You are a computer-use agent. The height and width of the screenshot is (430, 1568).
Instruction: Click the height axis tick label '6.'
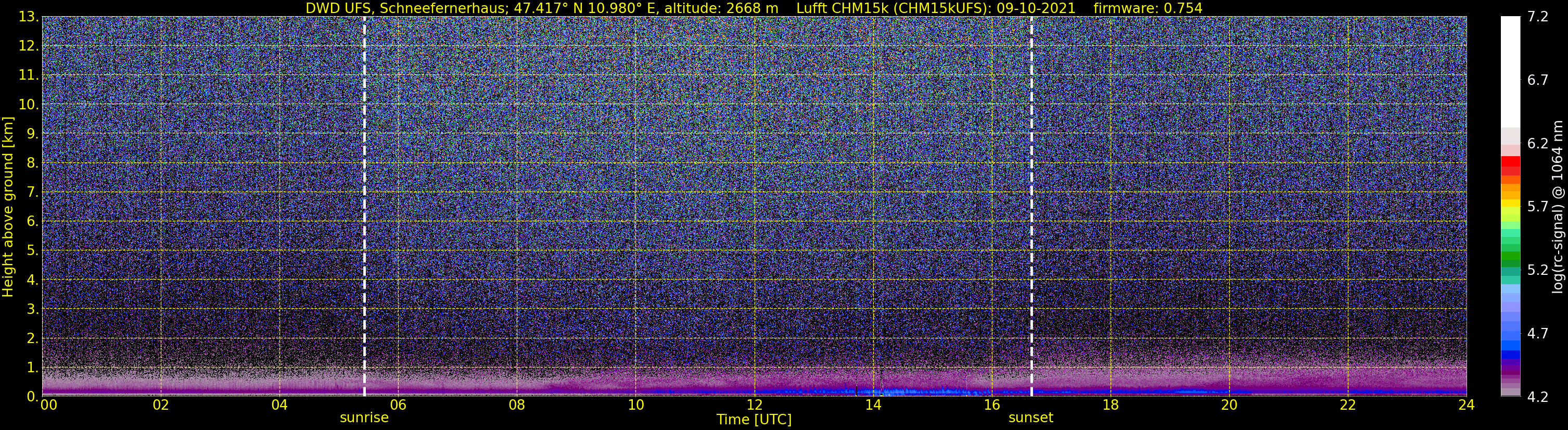(x=32, y=222)
